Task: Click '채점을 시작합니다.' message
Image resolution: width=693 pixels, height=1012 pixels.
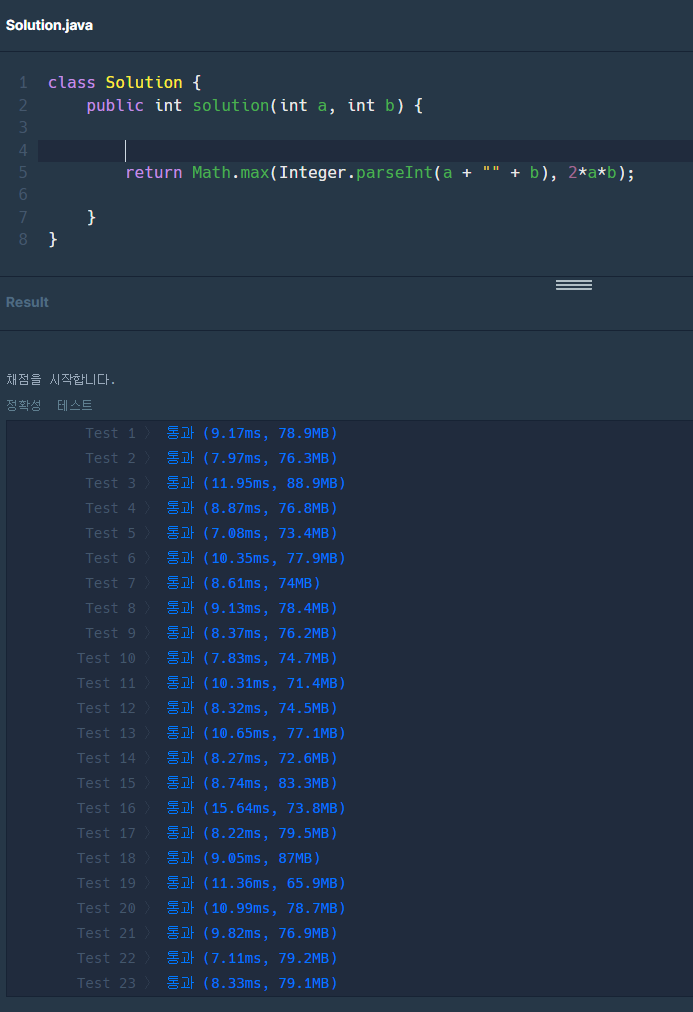Action: pyautogui.click(x=61, y=380)
